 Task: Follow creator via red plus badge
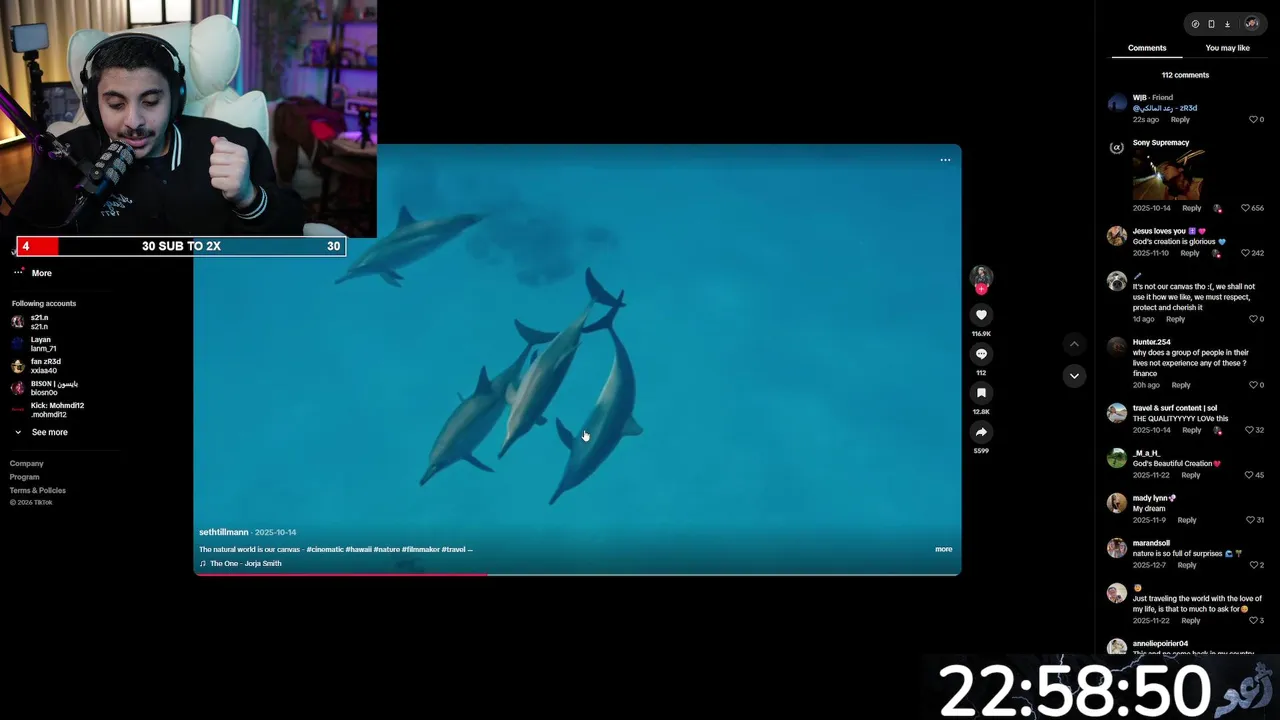pos(981,289)
